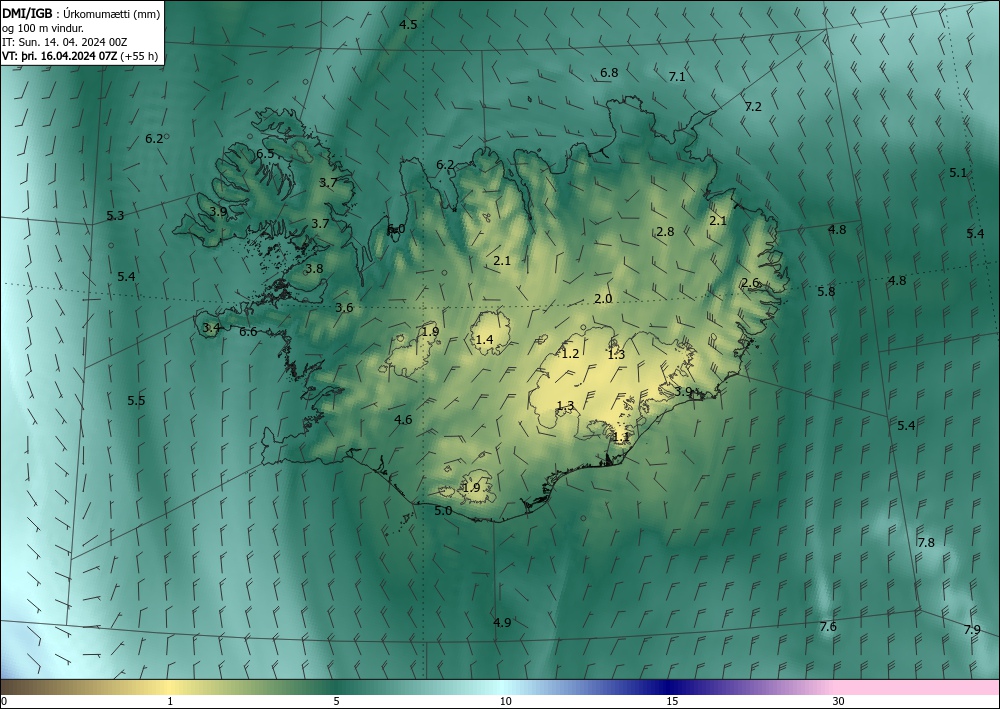The width and height of the screenshot is (1000, 709).
Task: Click the 2.0 value label
Action: (603, 299)
